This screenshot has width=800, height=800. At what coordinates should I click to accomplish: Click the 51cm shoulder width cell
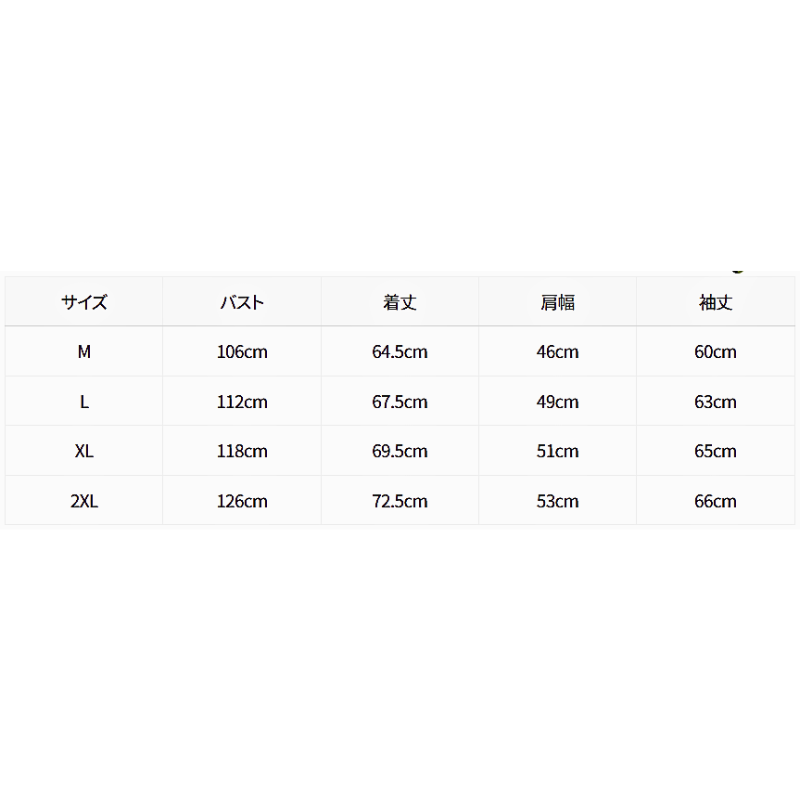(558, 451)
